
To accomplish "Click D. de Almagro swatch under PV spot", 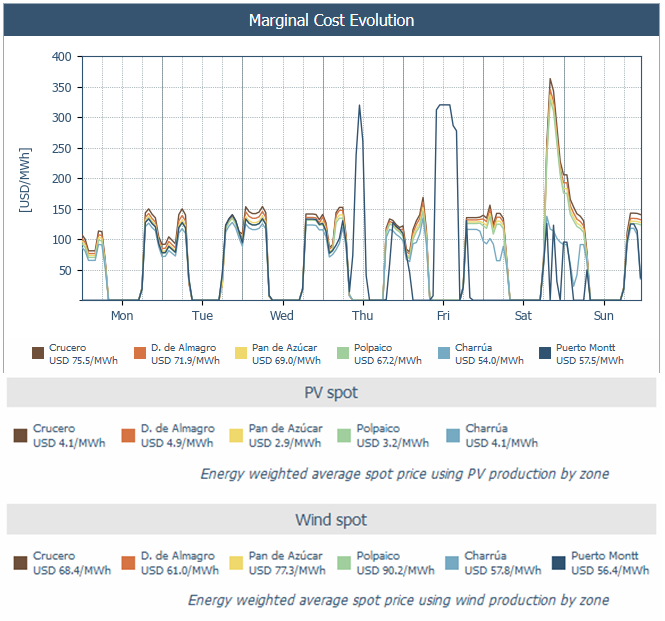I will coord(128,435).
